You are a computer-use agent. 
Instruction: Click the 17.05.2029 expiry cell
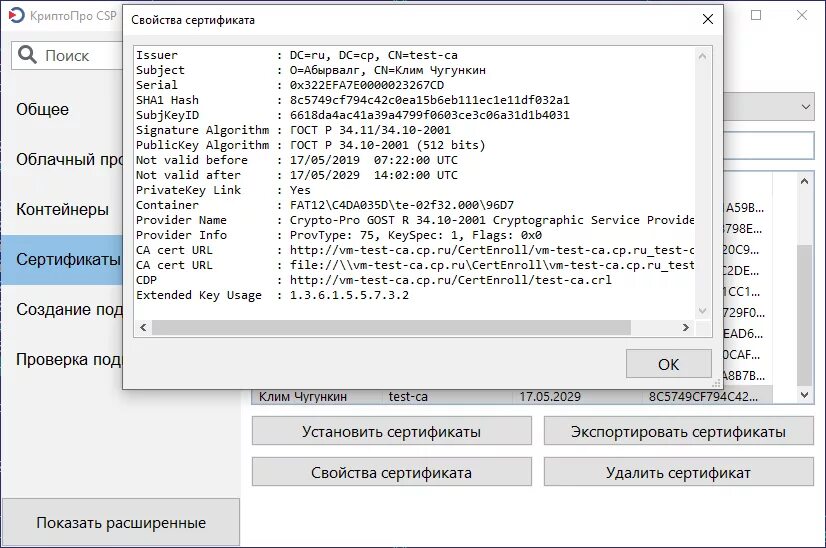pyautogui.click(x=550, y=396)
